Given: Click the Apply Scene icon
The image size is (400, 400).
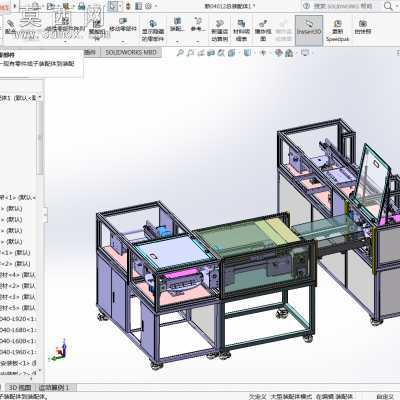Looking at the screenshot, I should [x=289, y=53].
